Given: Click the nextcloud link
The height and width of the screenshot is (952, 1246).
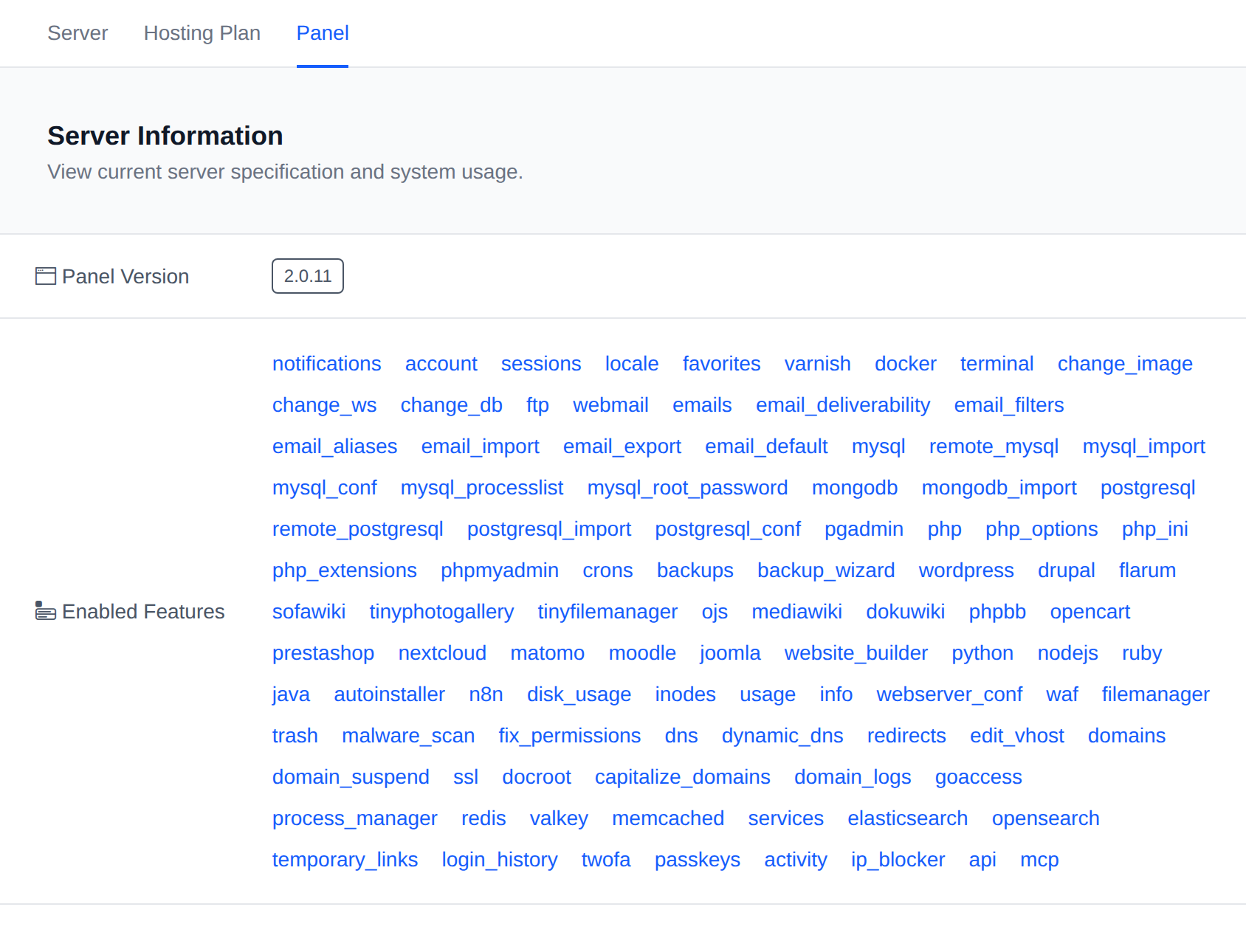Looking at the screenshot, I should (442, 653).
